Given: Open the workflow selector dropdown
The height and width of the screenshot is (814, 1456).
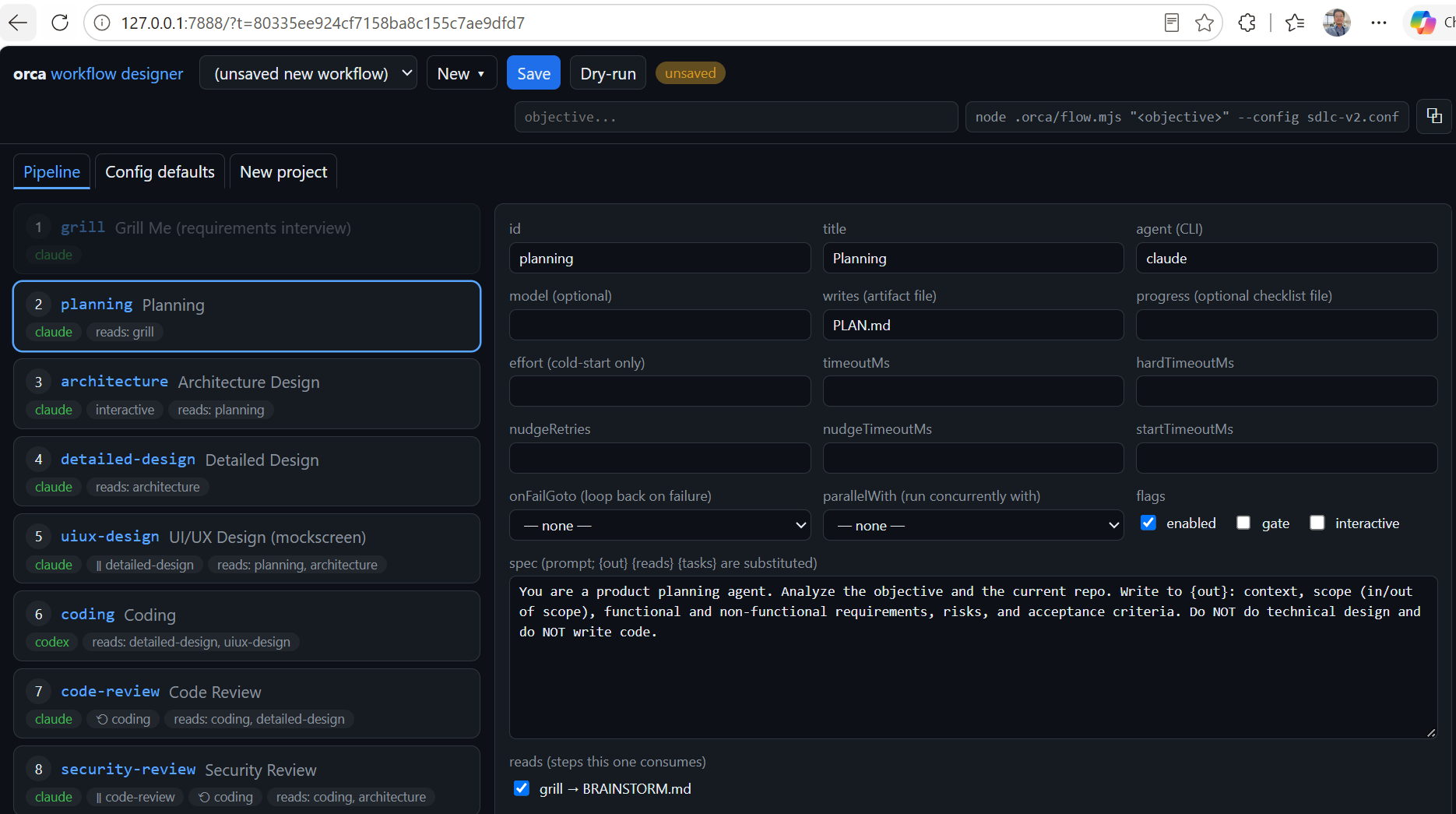Looking at the screenshot, I should point(308,73).
